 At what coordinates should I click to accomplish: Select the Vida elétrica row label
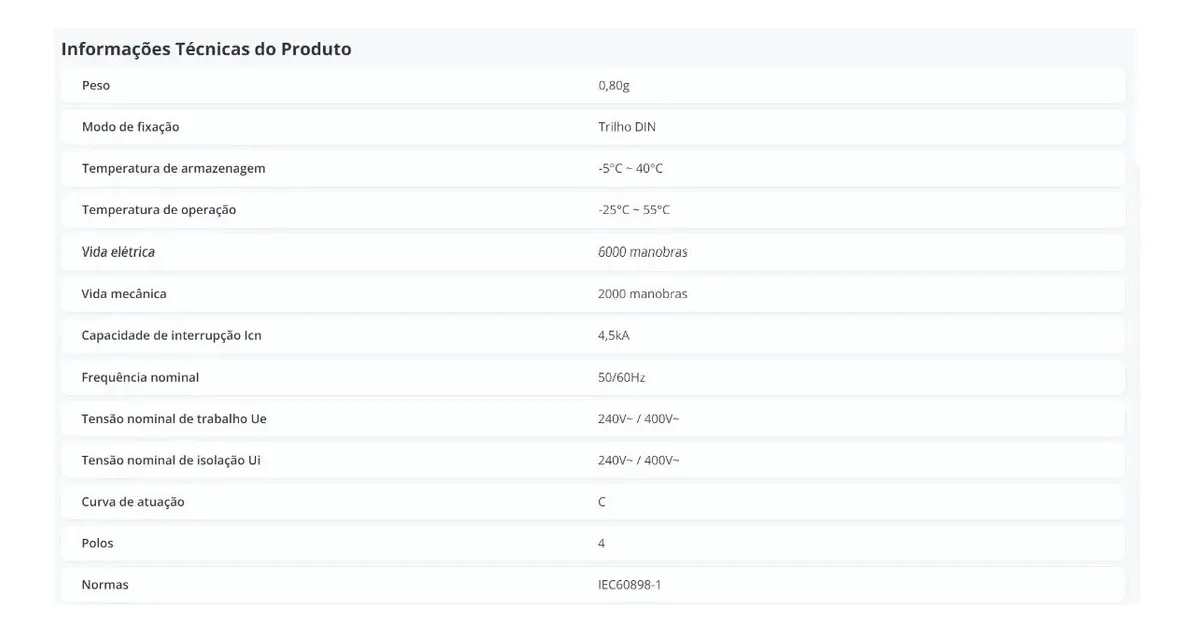coord(118,251)
